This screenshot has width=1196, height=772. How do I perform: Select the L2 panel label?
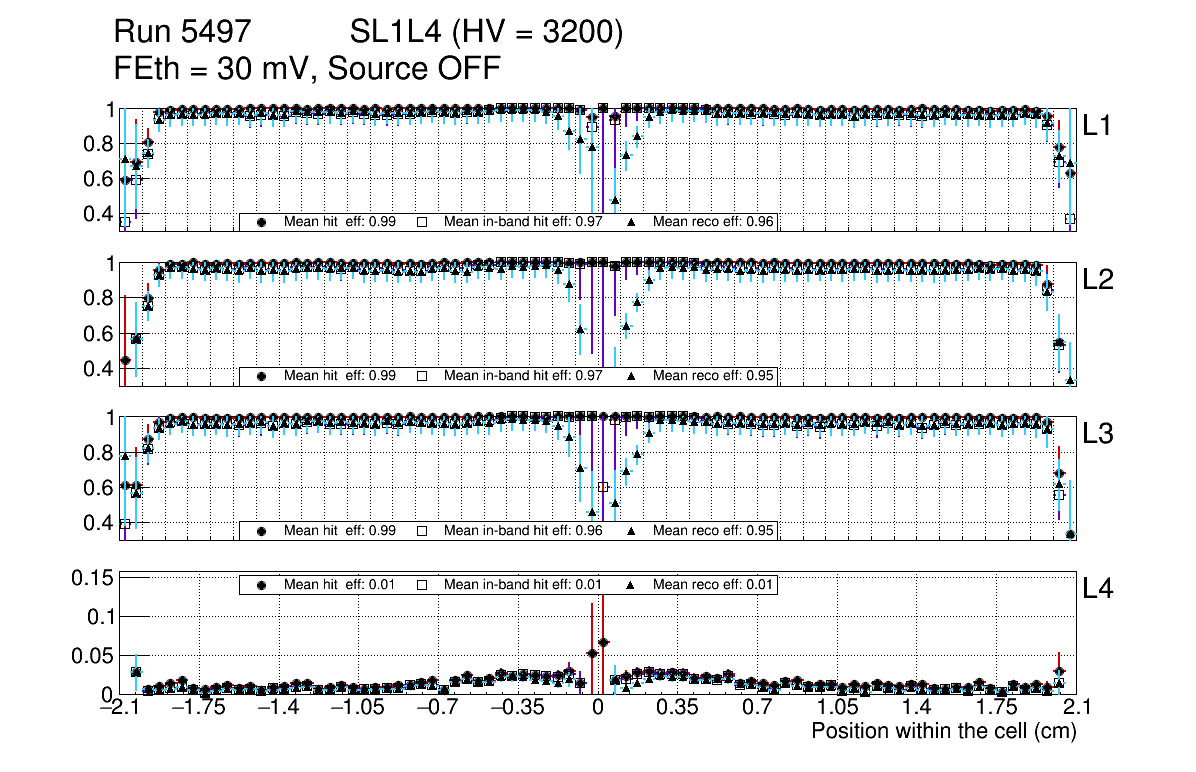coord(1098,280)
